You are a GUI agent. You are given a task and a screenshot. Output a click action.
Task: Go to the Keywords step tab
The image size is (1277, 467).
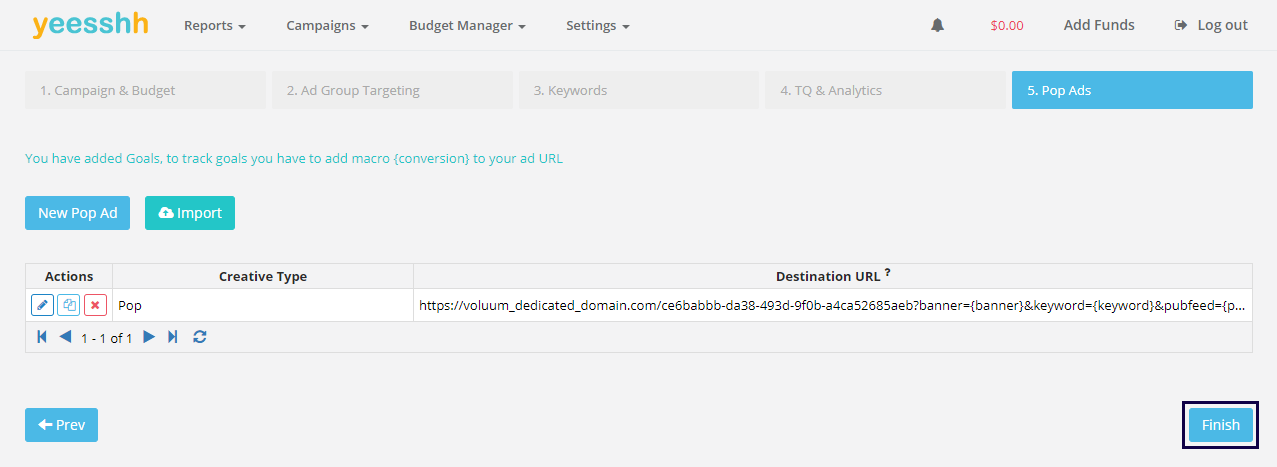(x=638, y=90)
